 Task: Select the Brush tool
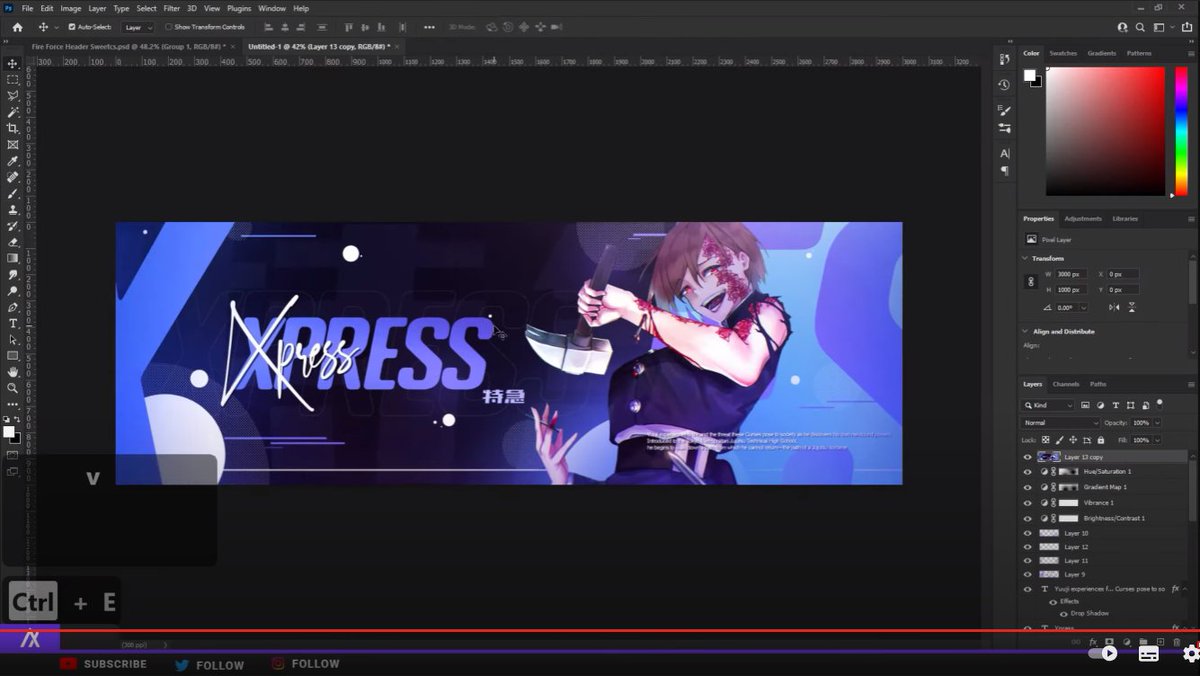click(12, 193)
